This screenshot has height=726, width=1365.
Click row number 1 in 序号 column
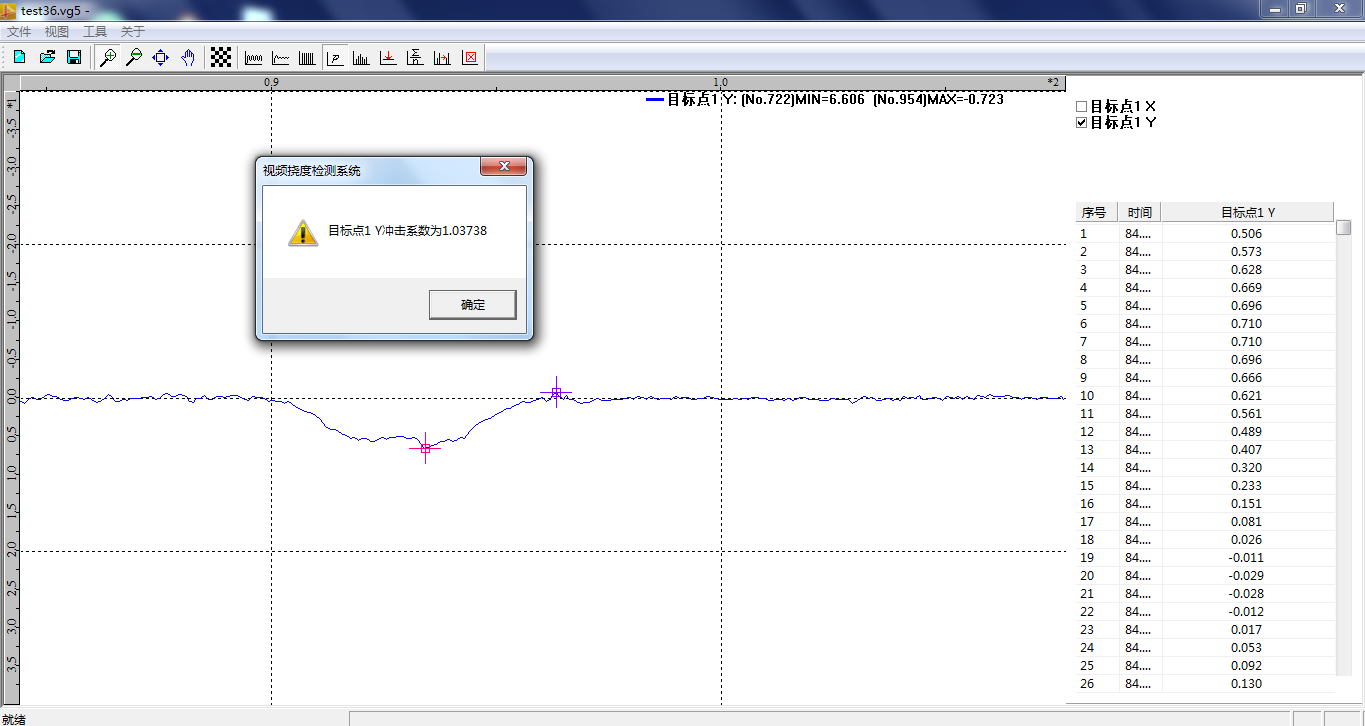[1083, 234]
